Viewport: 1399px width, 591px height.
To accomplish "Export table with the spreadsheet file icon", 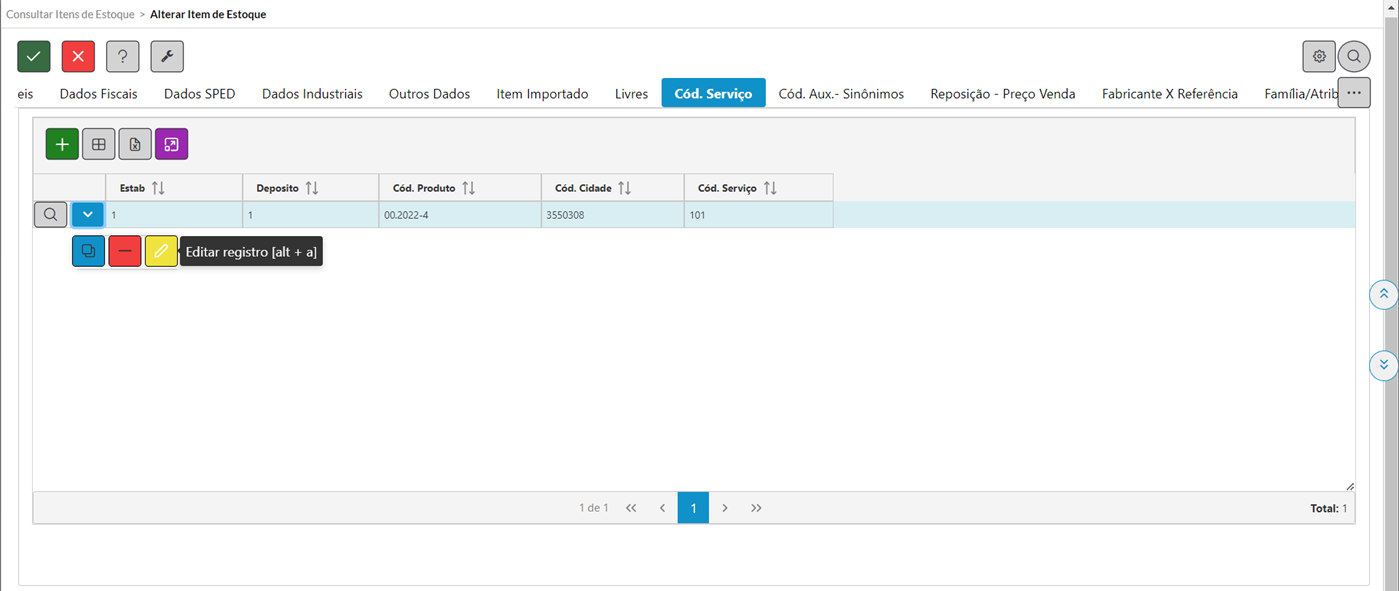I will 135,144.
